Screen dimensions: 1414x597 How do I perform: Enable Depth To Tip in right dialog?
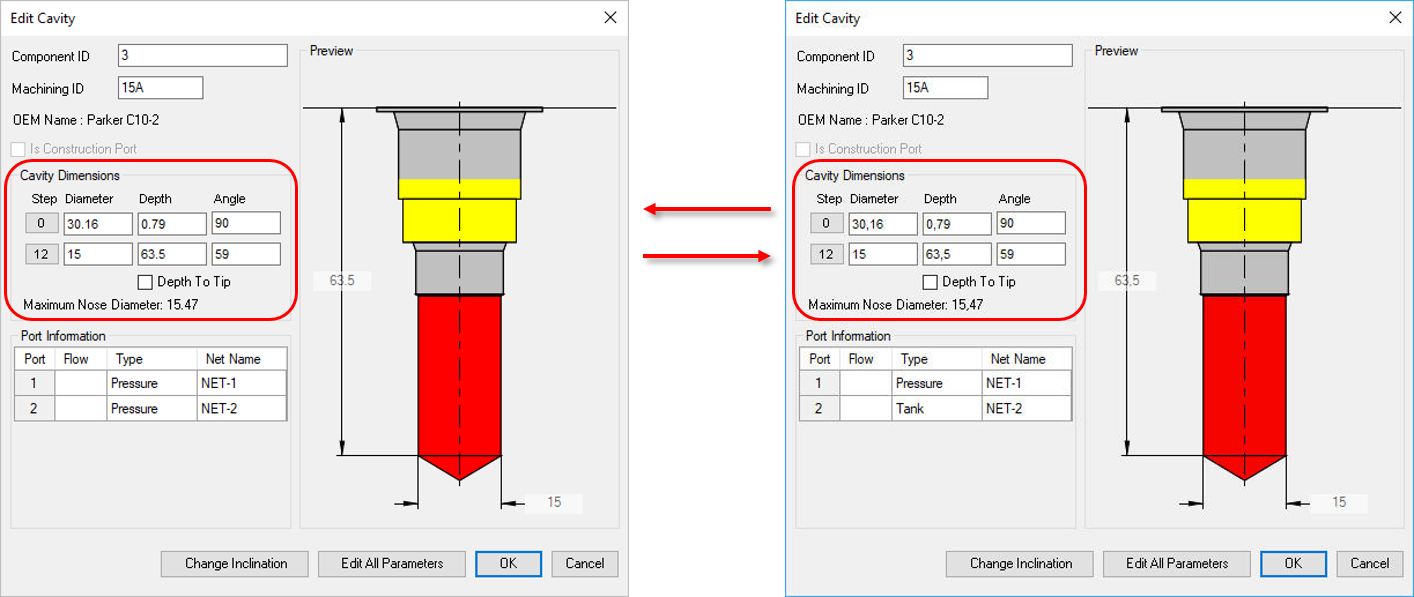(x=930, y=282)
